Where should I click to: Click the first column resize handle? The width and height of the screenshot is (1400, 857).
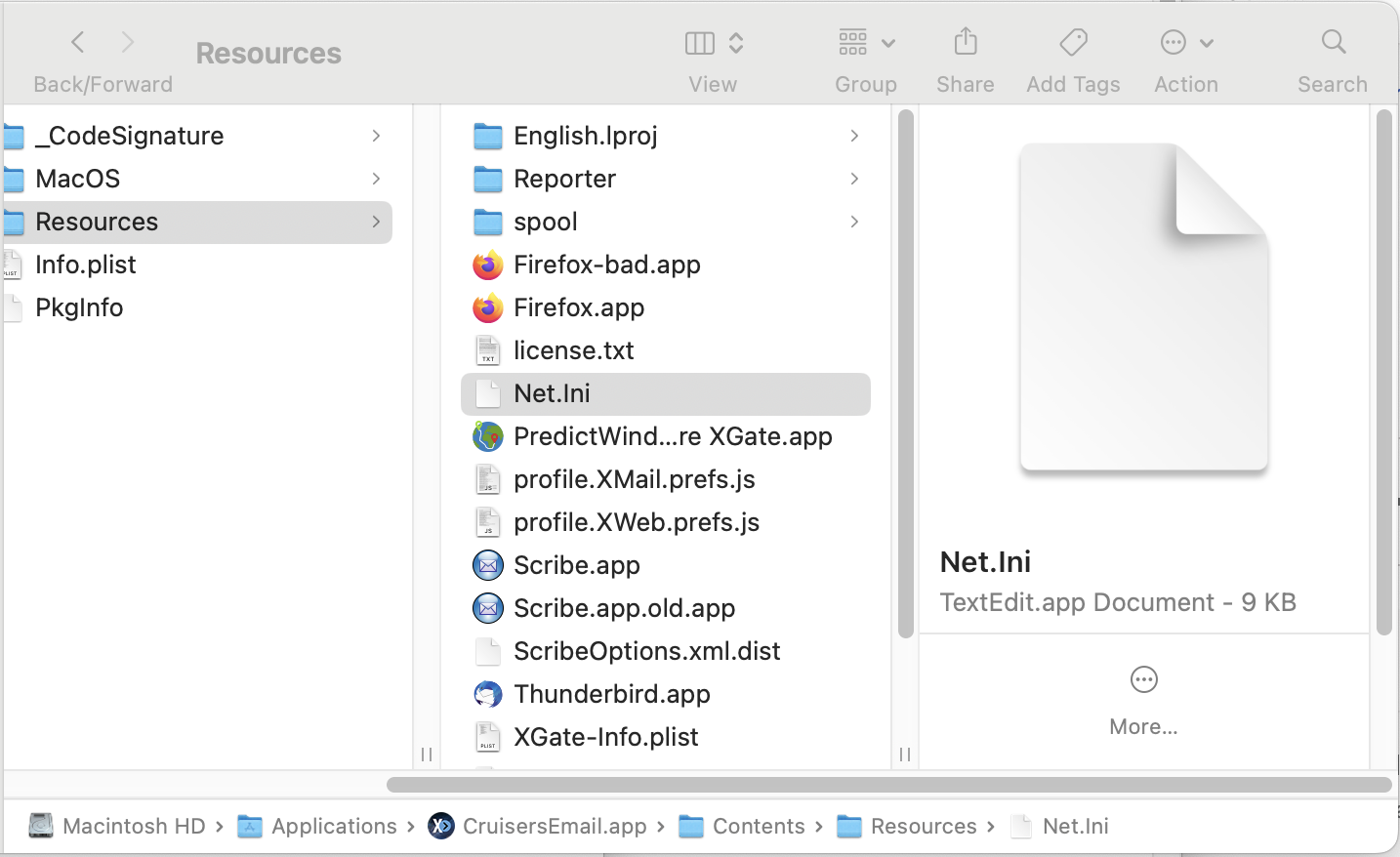tap(427, 755)
